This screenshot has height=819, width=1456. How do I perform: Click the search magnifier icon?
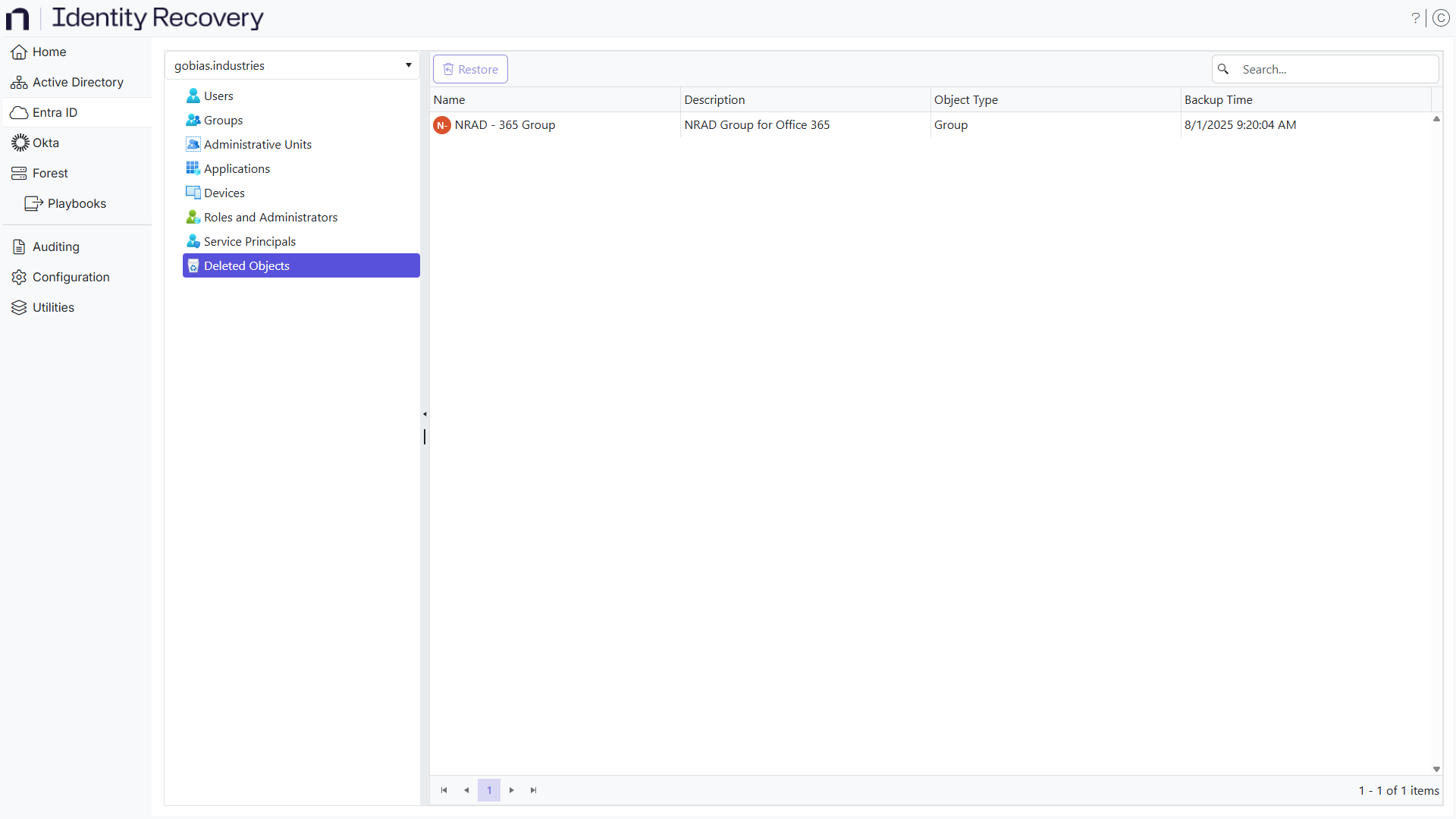[1223, 68]
